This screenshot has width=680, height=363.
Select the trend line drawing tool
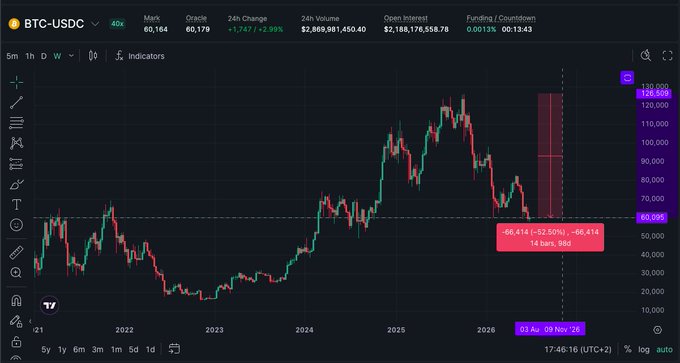click(x=16, y=102)
